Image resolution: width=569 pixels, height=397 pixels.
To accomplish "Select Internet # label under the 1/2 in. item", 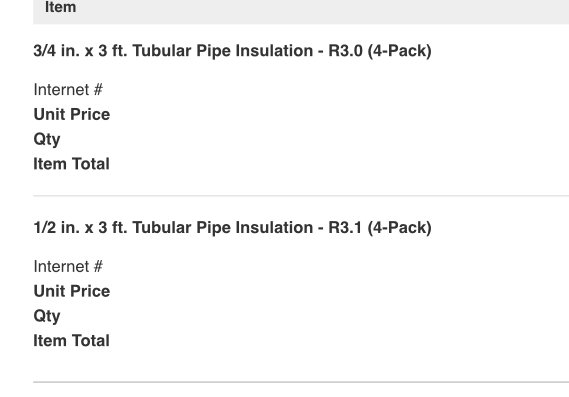I will [68, 266].
